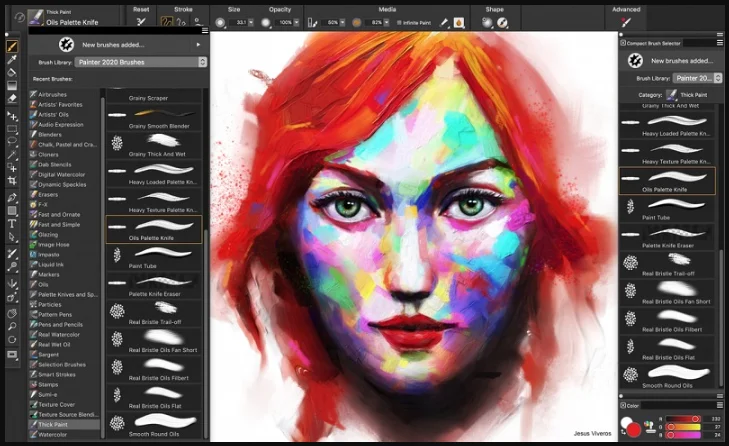Select the Dropper tool
The height and width of the screenshot is (446, 729).
[x=12, y=60]
